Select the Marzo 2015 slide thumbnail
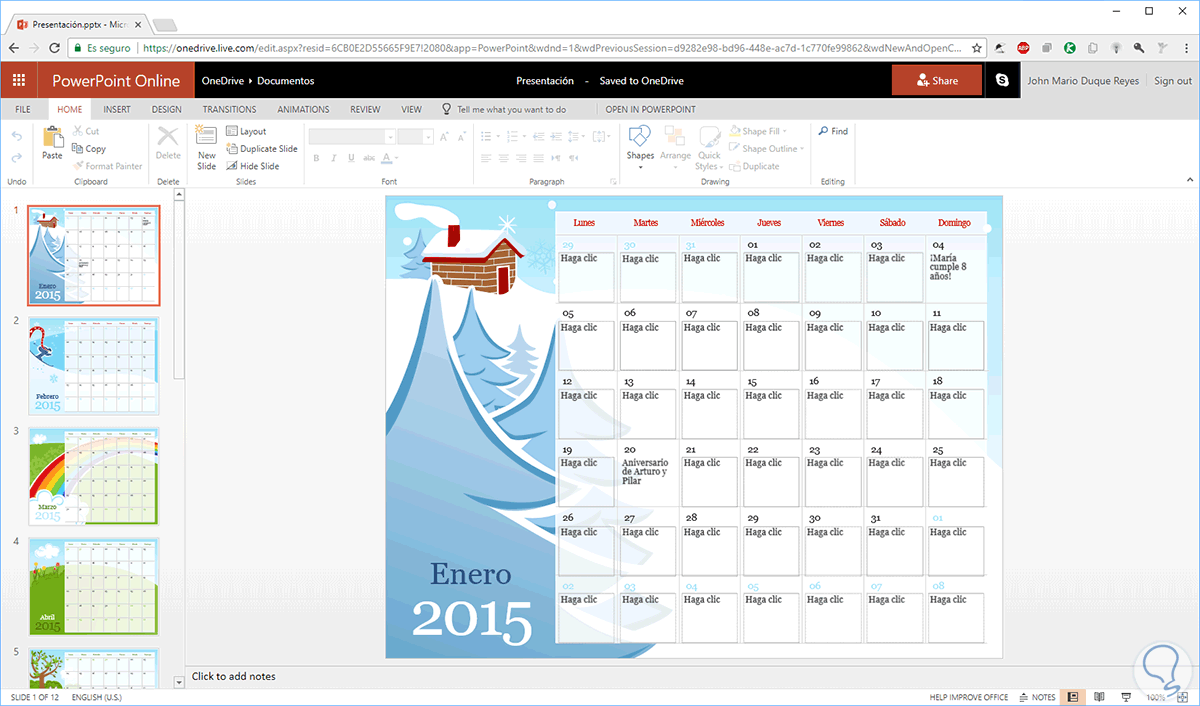 click(93, 476)
